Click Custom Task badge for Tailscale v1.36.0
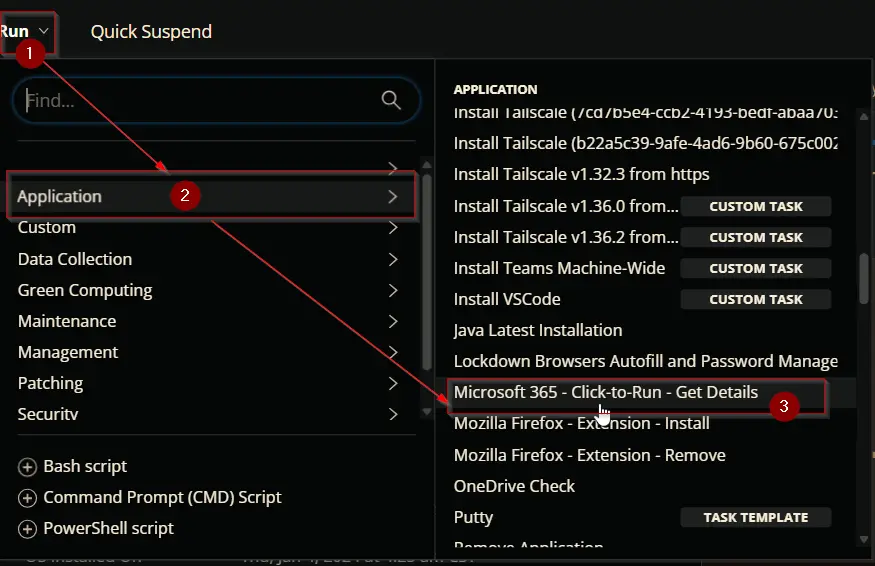The image size is (875, 566). (x=756, y=207)
